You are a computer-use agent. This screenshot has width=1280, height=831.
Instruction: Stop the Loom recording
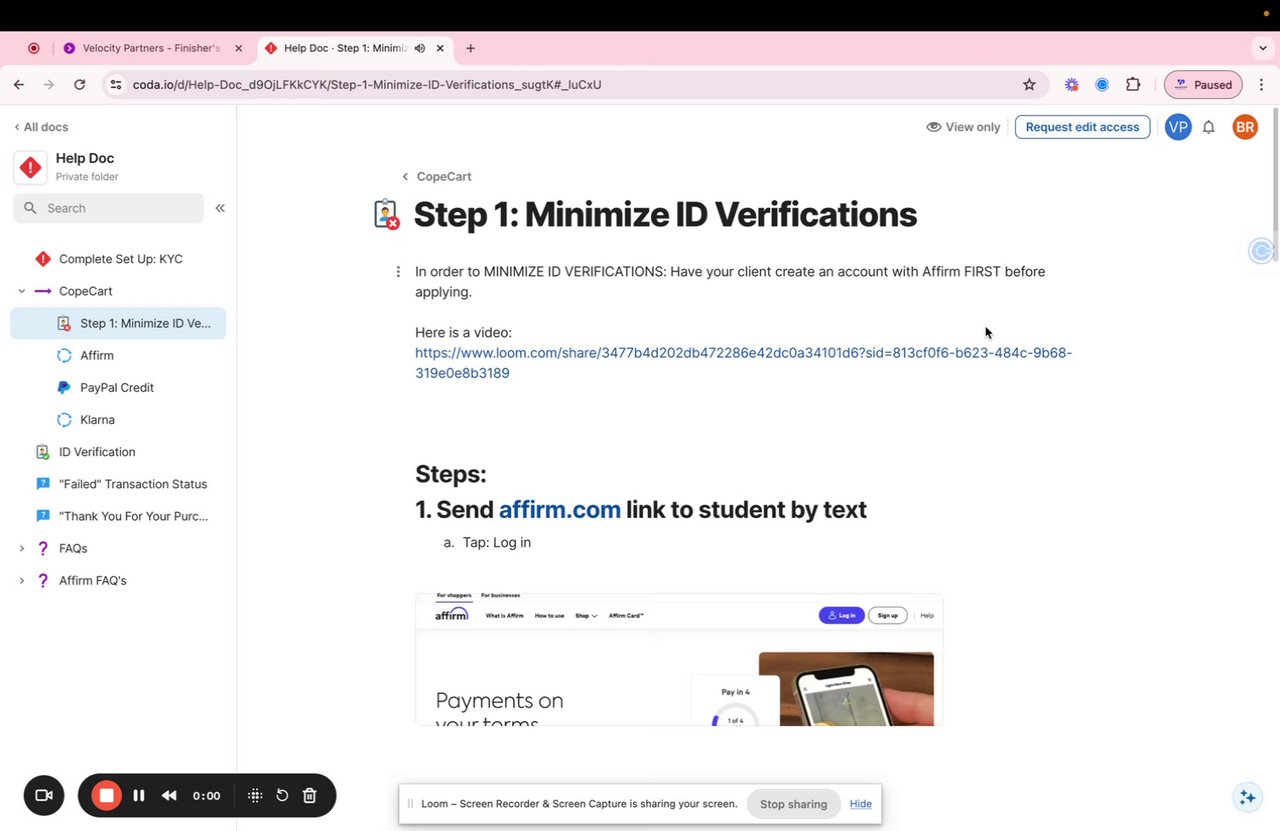coord(106,796)
